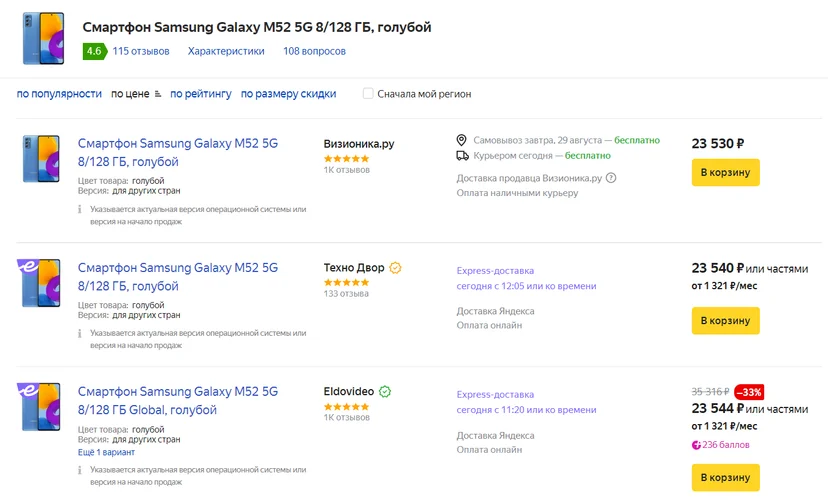Sort offers by по размеру скидки
This screenshot has width=828, height=500.
coord(288,94)
